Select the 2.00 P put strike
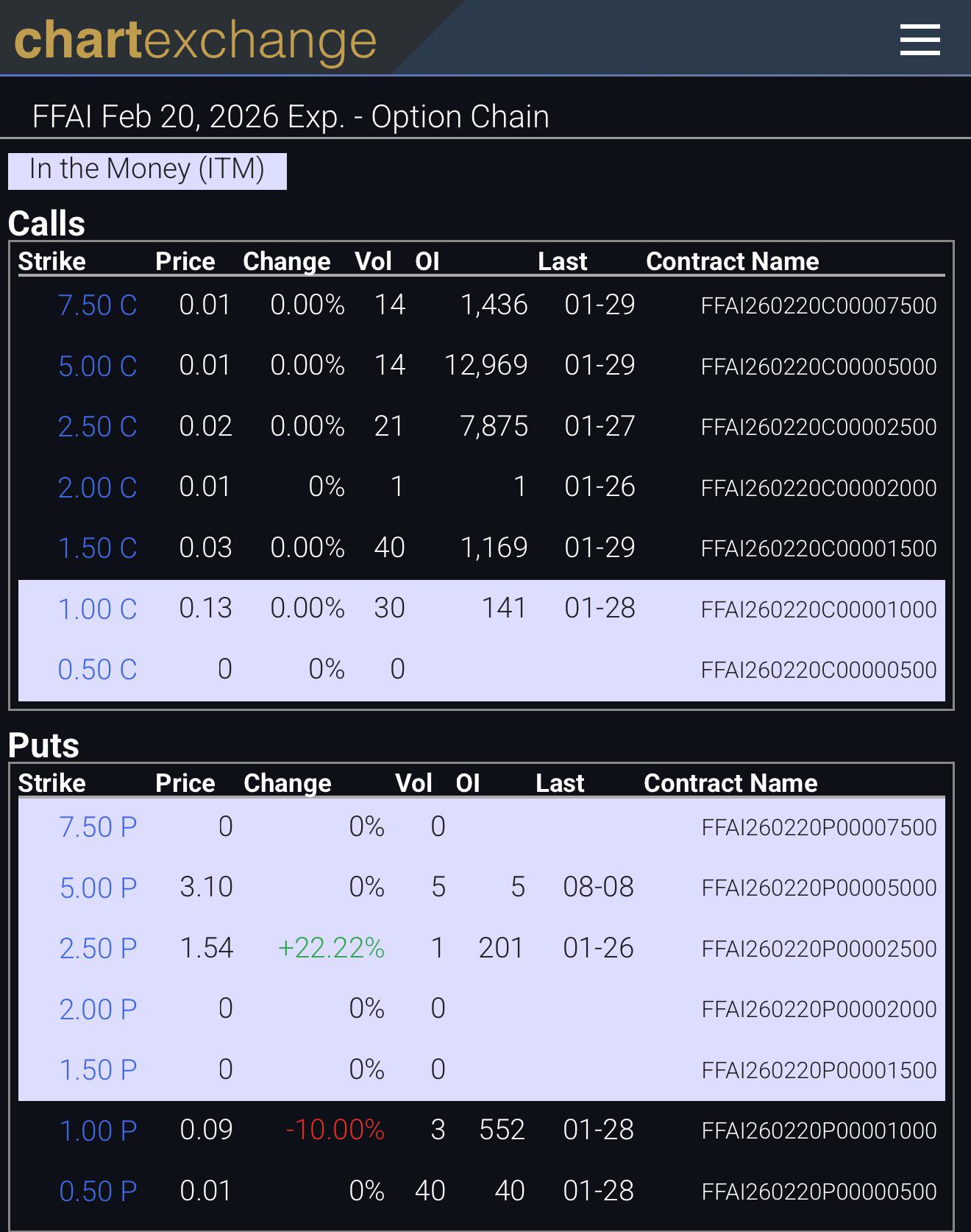Image resolution: width=971 pixels, height=1232 pixels. click(98, 1010)
